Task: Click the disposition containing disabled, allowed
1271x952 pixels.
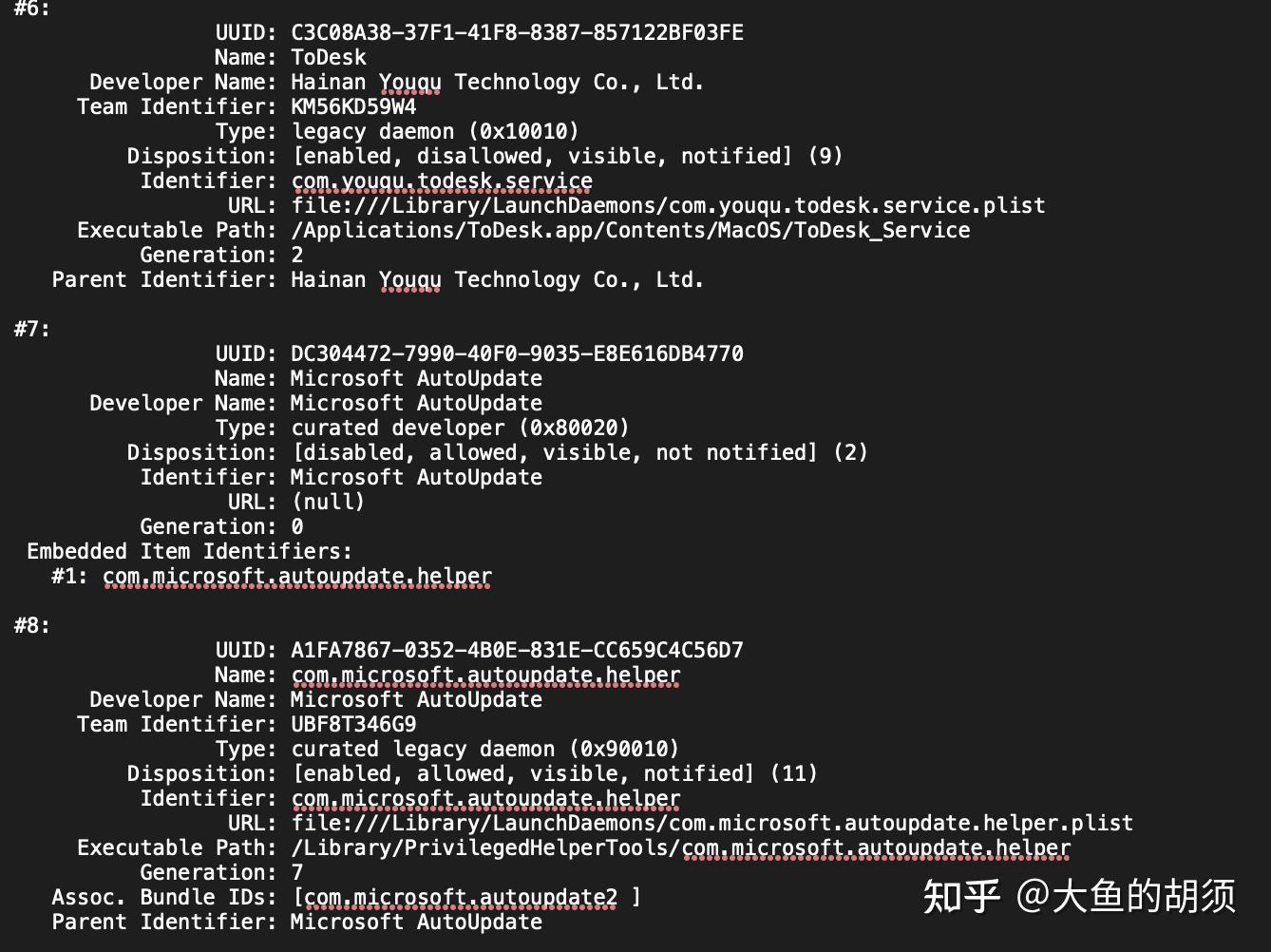Action: click(x=579, y=452)
